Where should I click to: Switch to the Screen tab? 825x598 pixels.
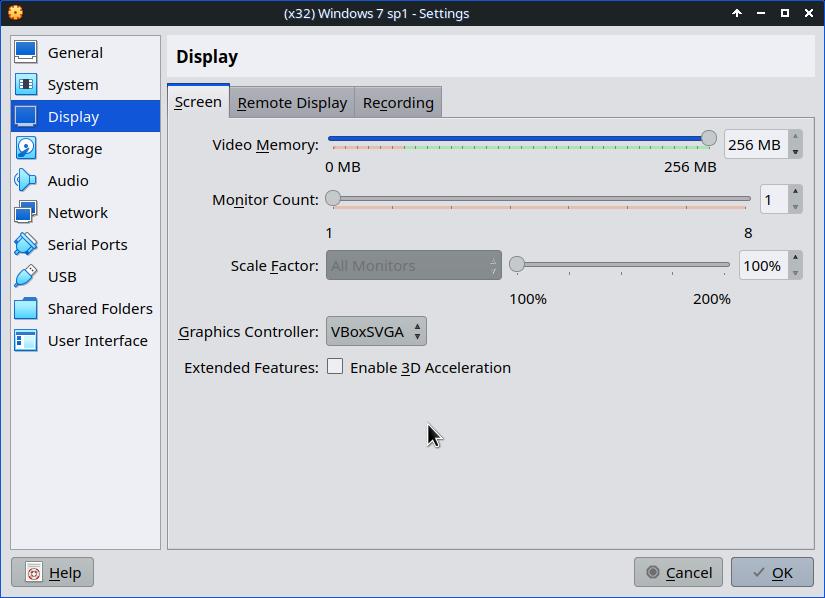pyautogui.click(x=198, y=102)
